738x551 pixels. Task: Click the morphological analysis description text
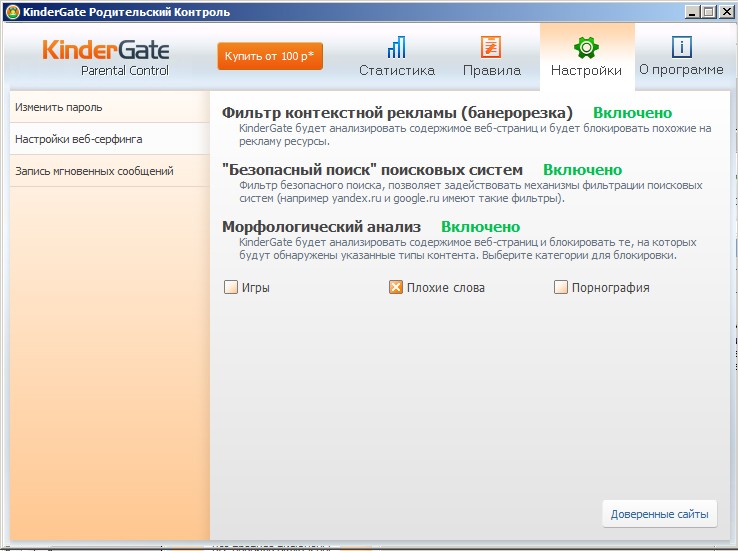[x=467, y=249]
